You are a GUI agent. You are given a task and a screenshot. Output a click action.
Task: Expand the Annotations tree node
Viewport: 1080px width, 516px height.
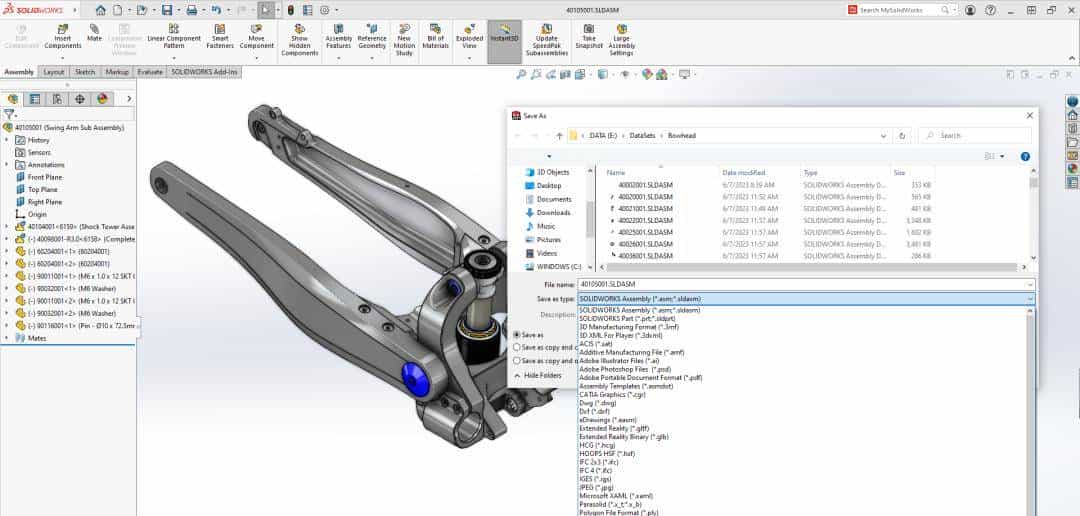coord(6,165)
